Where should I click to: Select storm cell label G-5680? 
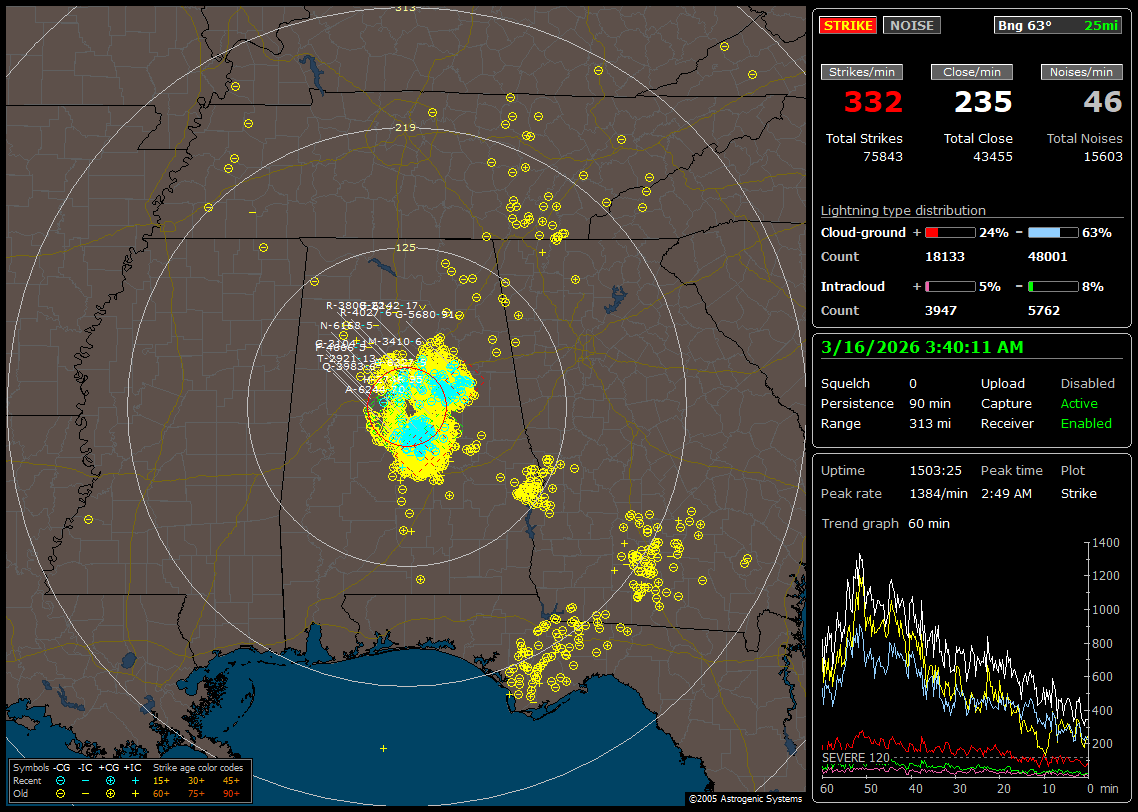click(x=417, y=314)
